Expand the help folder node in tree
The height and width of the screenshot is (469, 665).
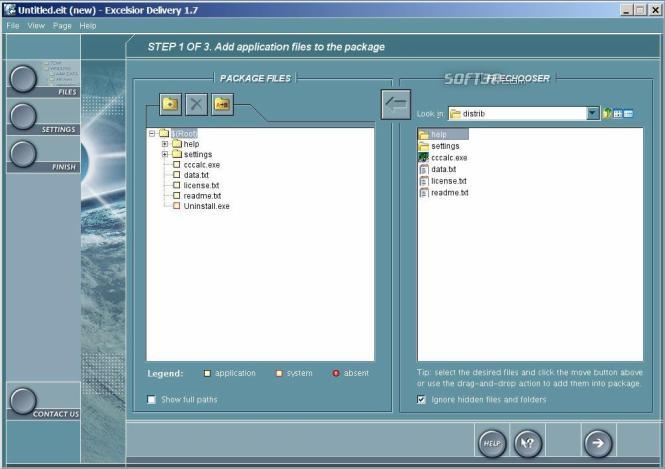[x=165, y=144]
